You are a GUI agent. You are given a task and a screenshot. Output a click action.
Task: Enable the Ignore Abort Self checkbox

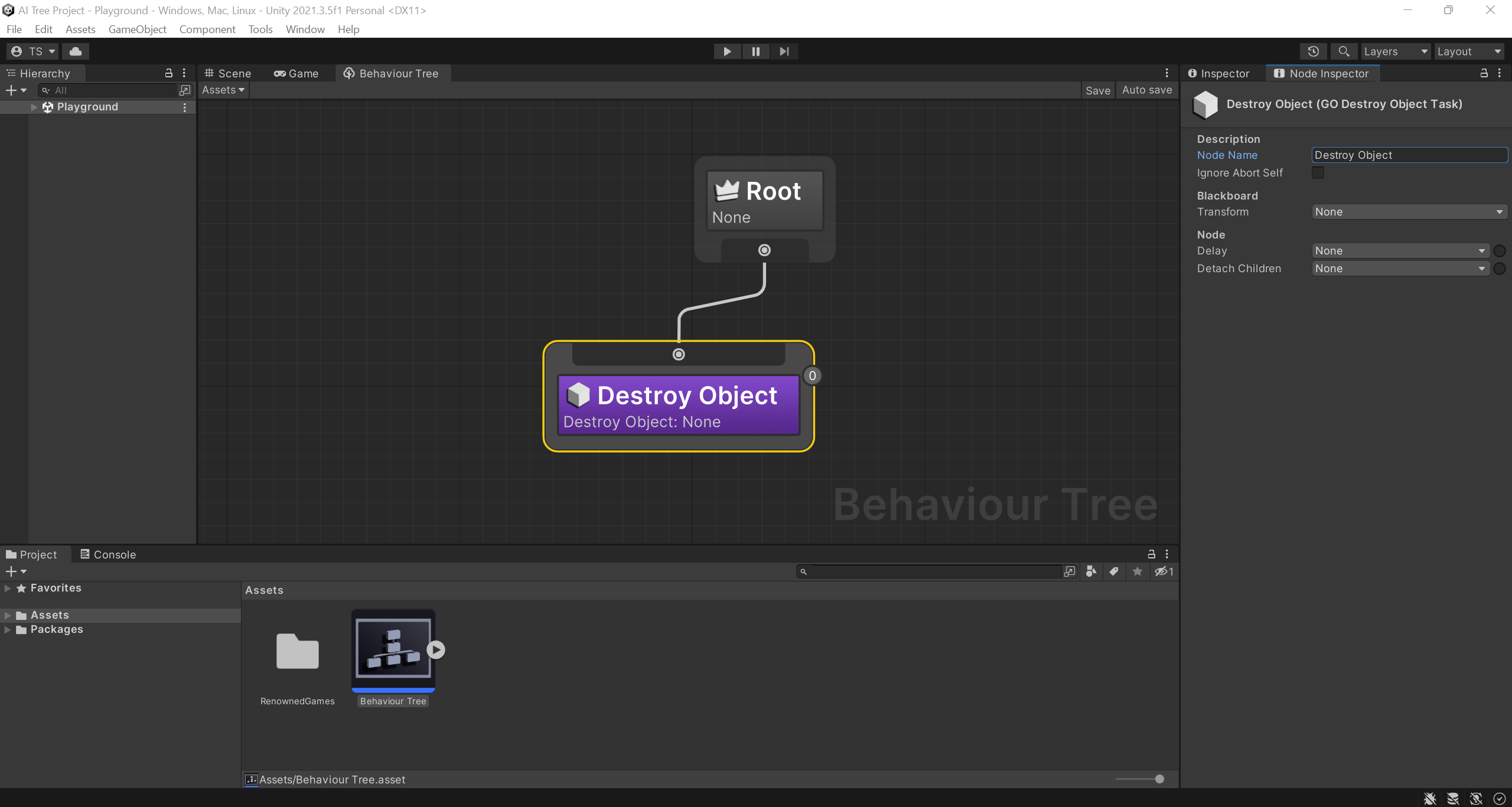click(1318, 173)
